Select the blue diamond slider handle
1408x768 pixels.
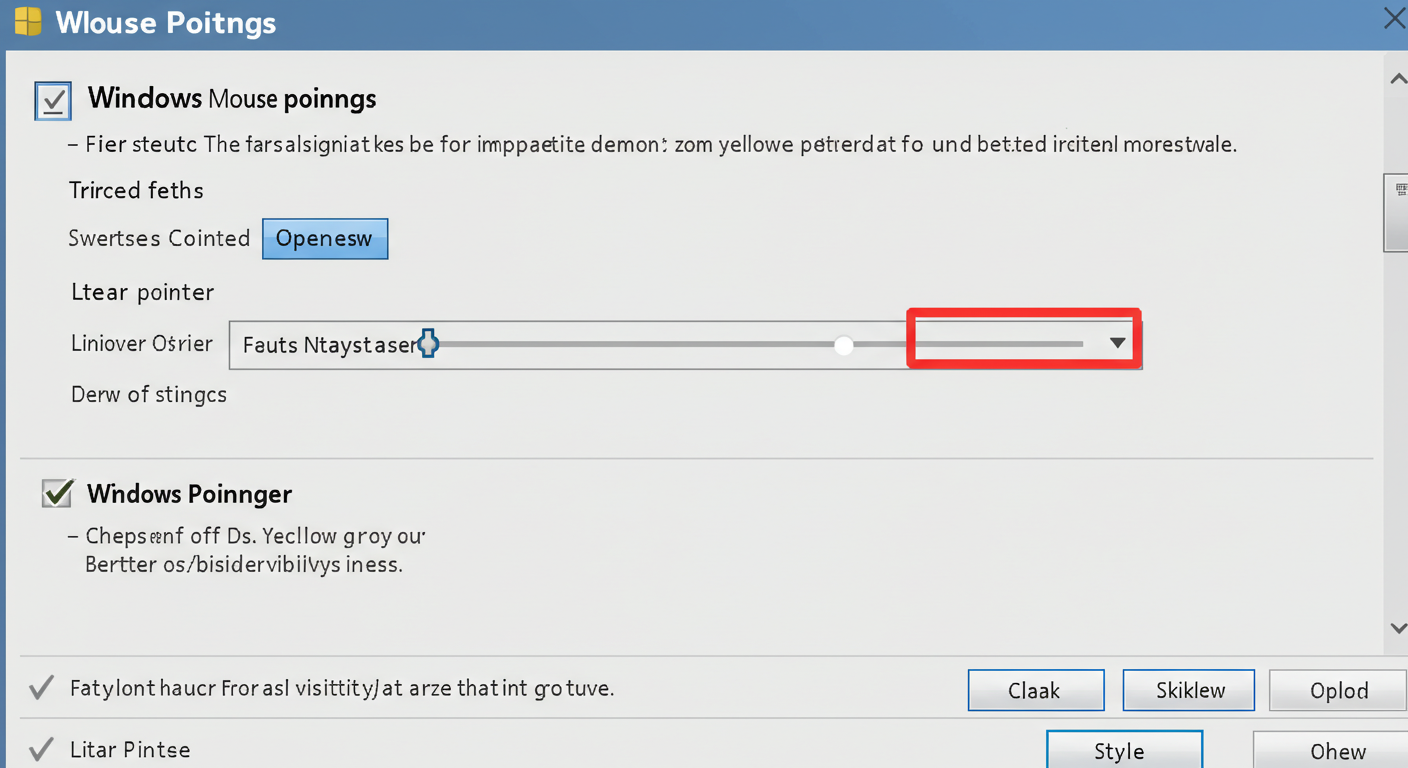tap(428, 343)
